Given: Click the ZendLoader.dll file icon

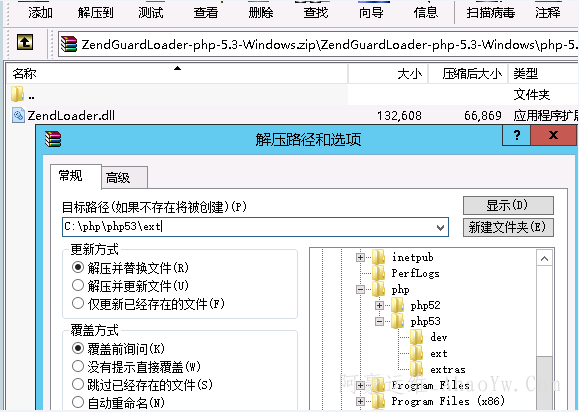Looking at the screenshot, I should coord(18,115).
